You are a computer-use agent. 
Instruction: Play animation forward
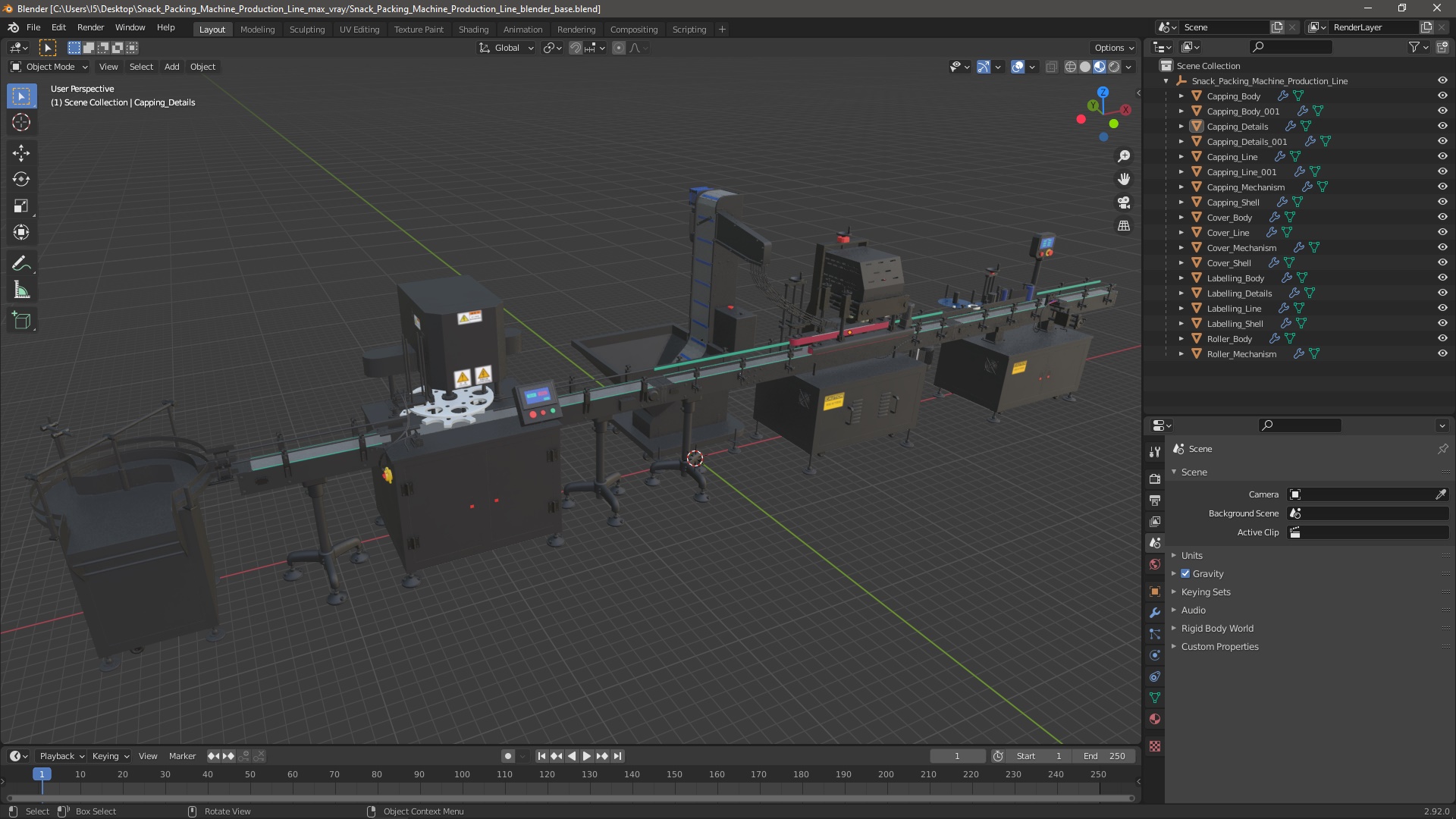pyautogui.click(x=587, y=756)
